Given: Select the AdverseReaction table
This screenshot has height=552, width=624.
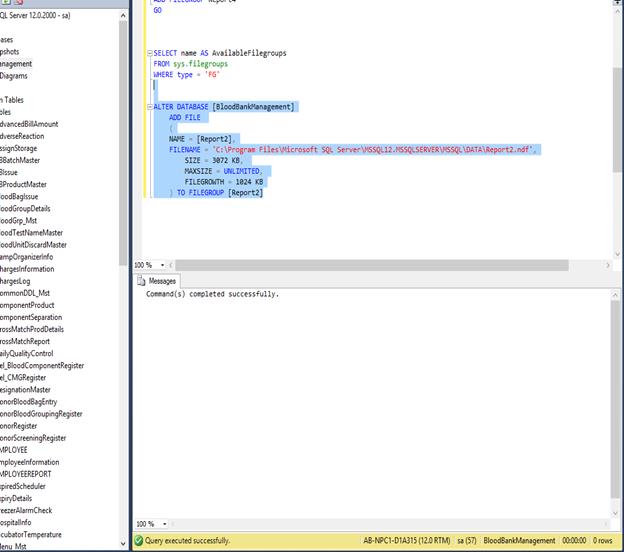Looking at the screenshot, I should pyautogui.click(x=22, y=136).
